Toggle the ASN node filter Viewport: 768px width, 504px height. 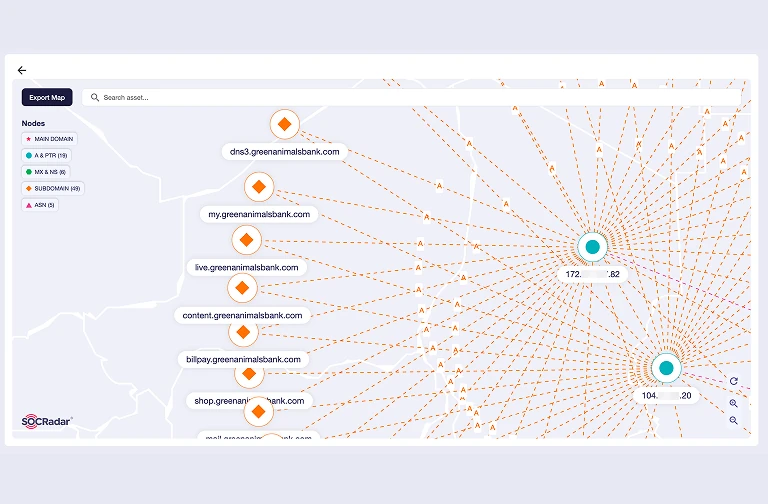click(x=40, y=205)
